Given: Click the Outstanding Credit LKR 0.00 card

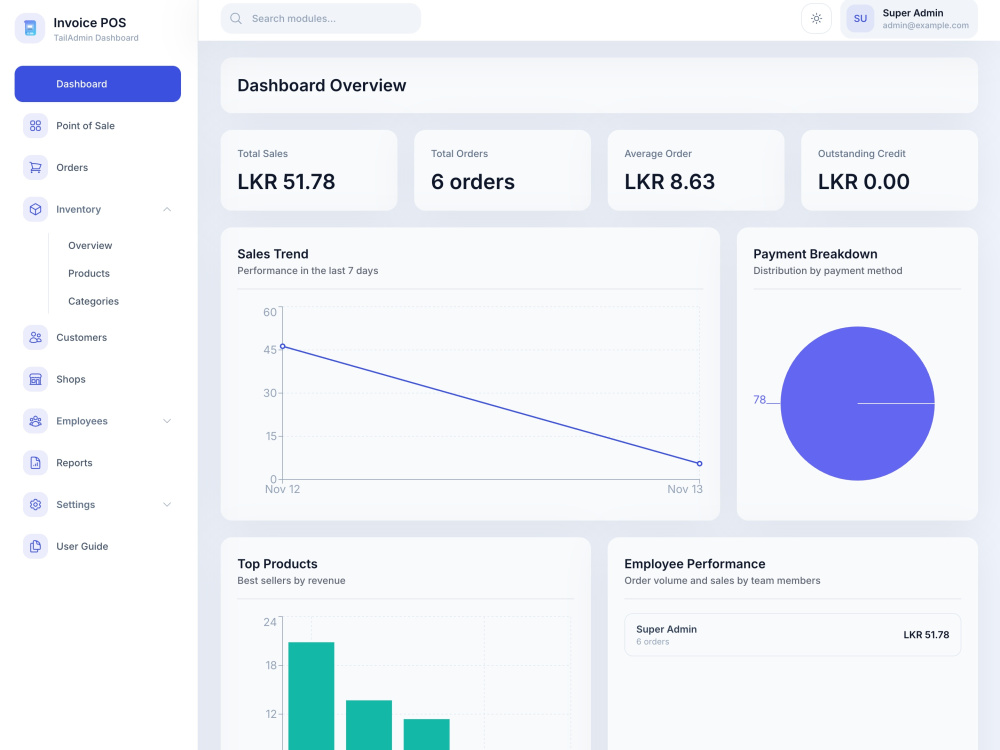Looking at the screenshot, I should pyautogui.click(x=889, y=170).
